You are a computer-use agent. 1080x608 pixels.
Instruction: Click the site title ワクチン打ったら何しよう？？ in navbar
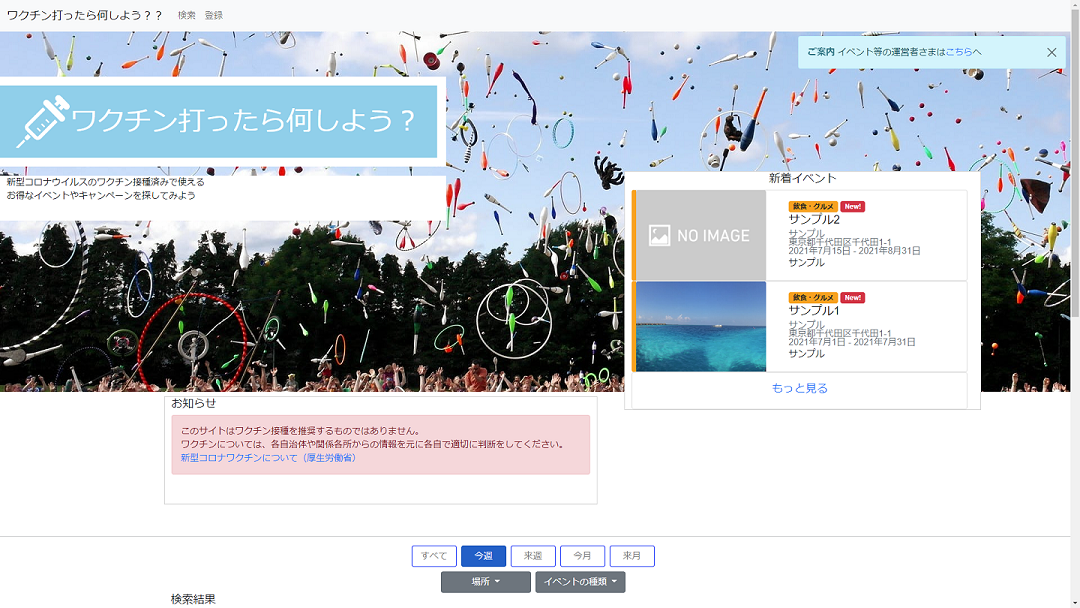tap(84, 16)
